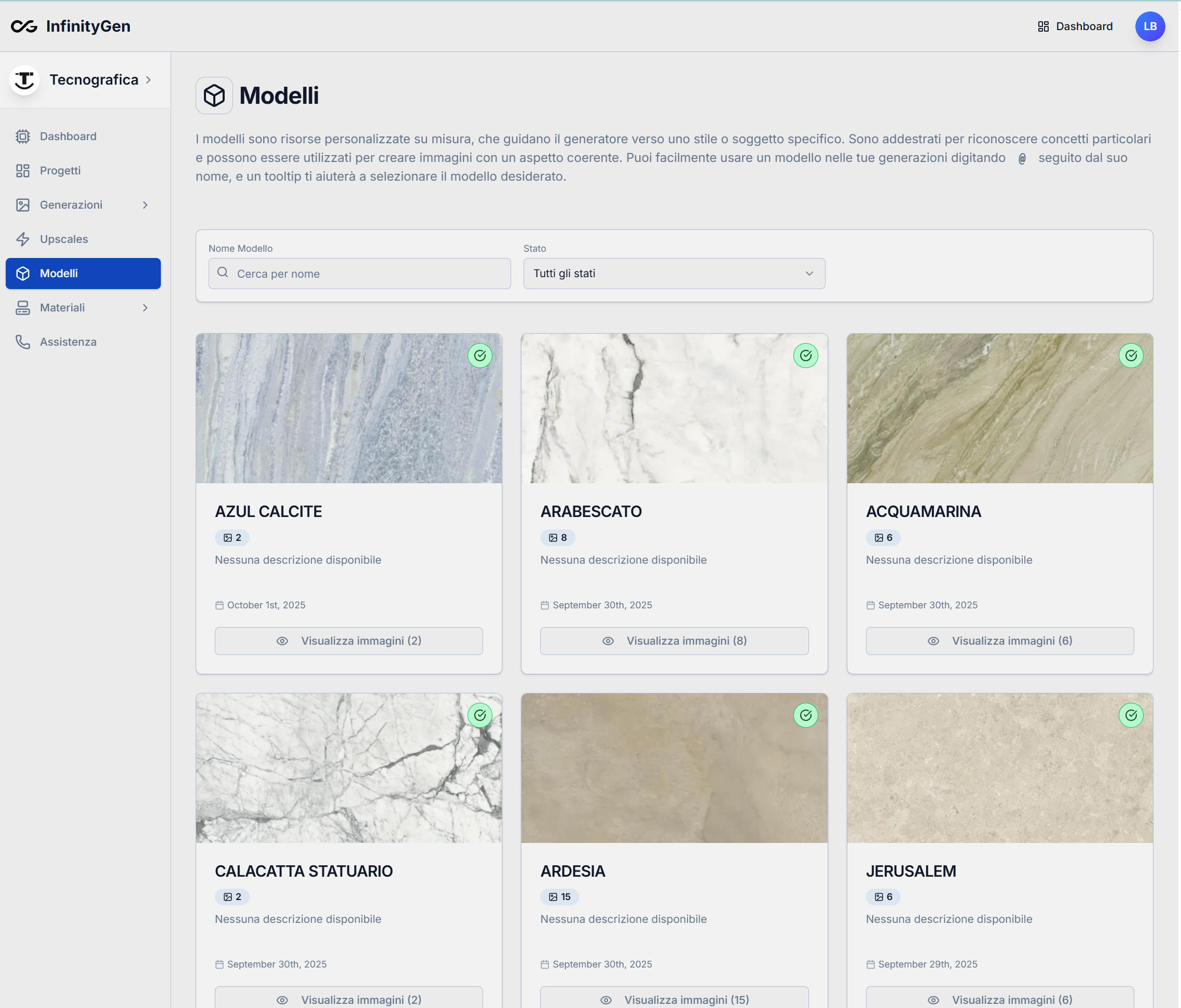
Task: Click the Modelli cube icon in sidebar
Action: [23, 273]
